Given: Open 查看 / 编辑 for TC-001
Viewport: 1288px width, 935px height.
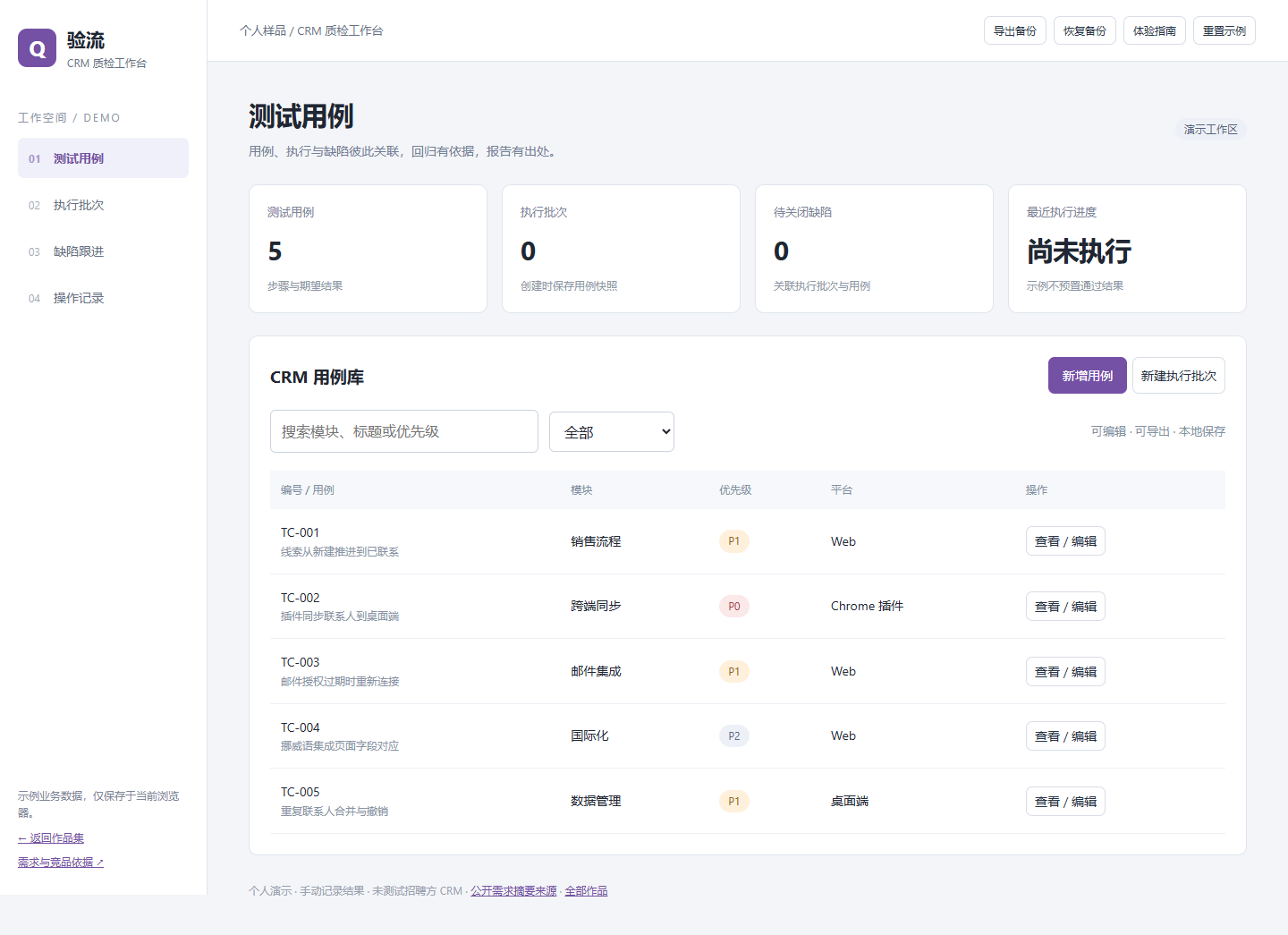Looking at the screenshot, I should pos(1065,541).
